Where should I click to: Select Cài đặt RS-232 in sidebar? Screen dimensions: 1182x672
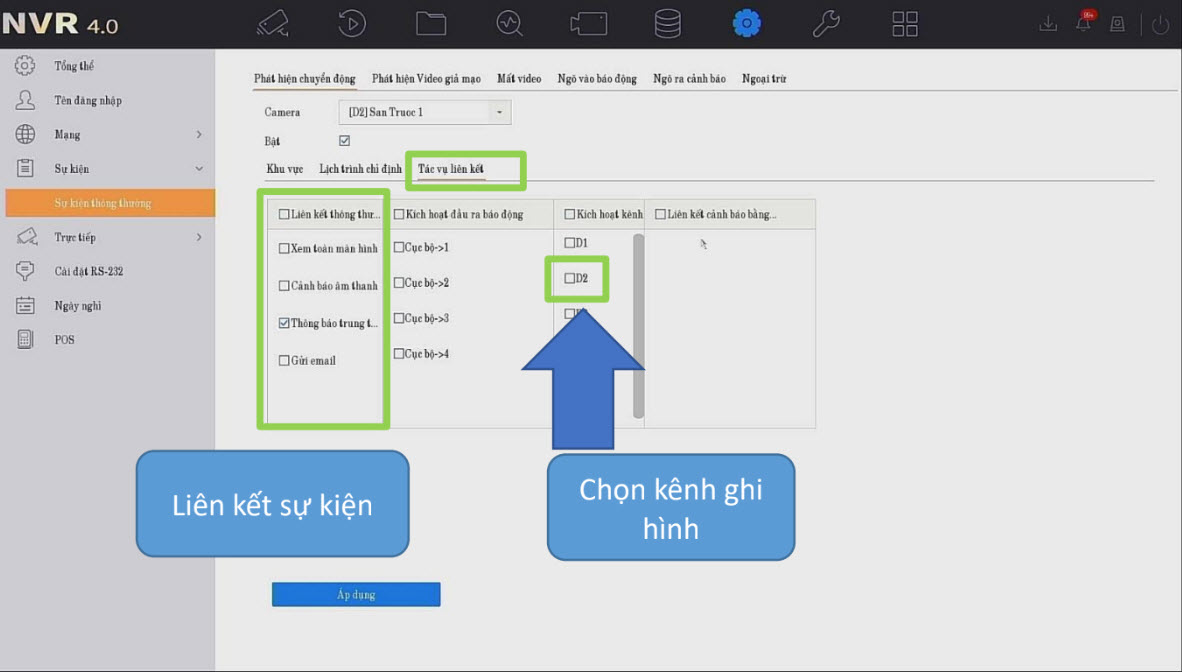pyautogui.click(x=88, y=272)
